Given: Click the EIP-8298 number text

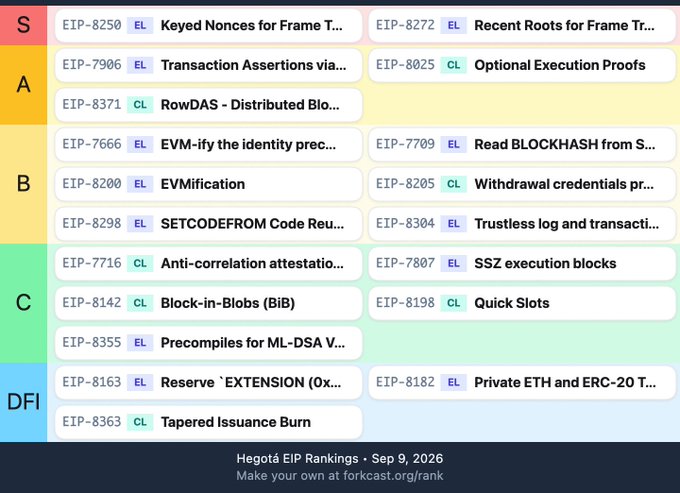Looking at the screenshot, I should pyautogui.click(x=92, y=224).
